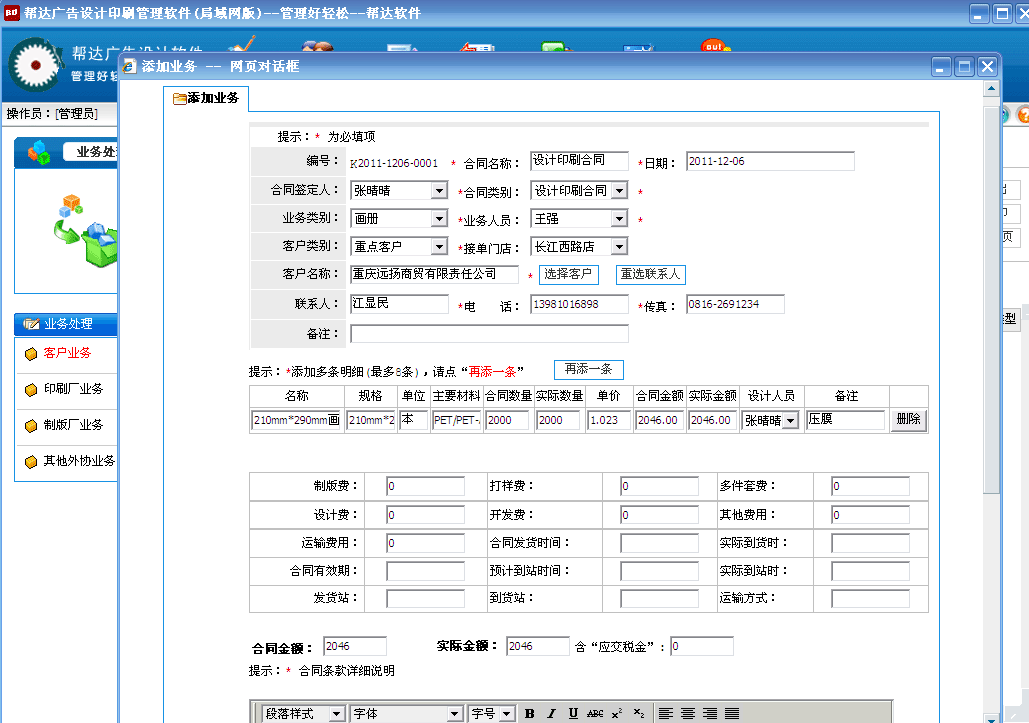Click the scroll down arrow of the dialog
Image resolution: width=1029 pixels, height=723 pixels.
coord(991,718)
